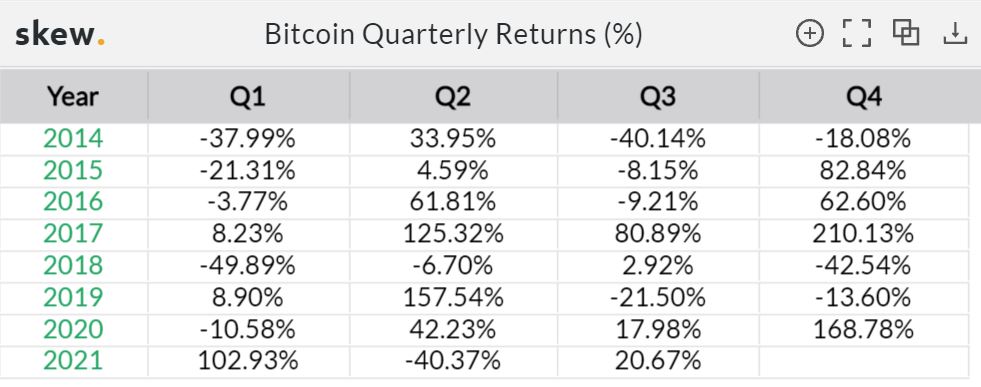This screenshot has height=387, width=981.
Task: Click the -49.89% Q1 2018 cell
Action: [x=248, y=266]
